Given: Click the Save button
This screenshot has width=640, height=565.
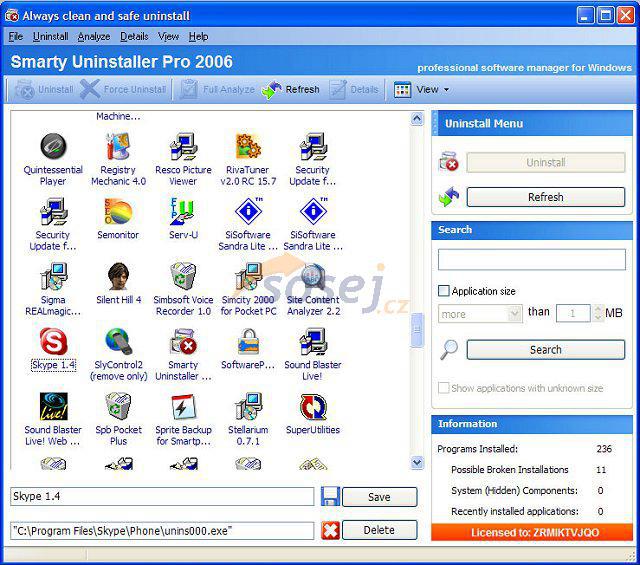Looking at the screenshot, I should (380, 496).
